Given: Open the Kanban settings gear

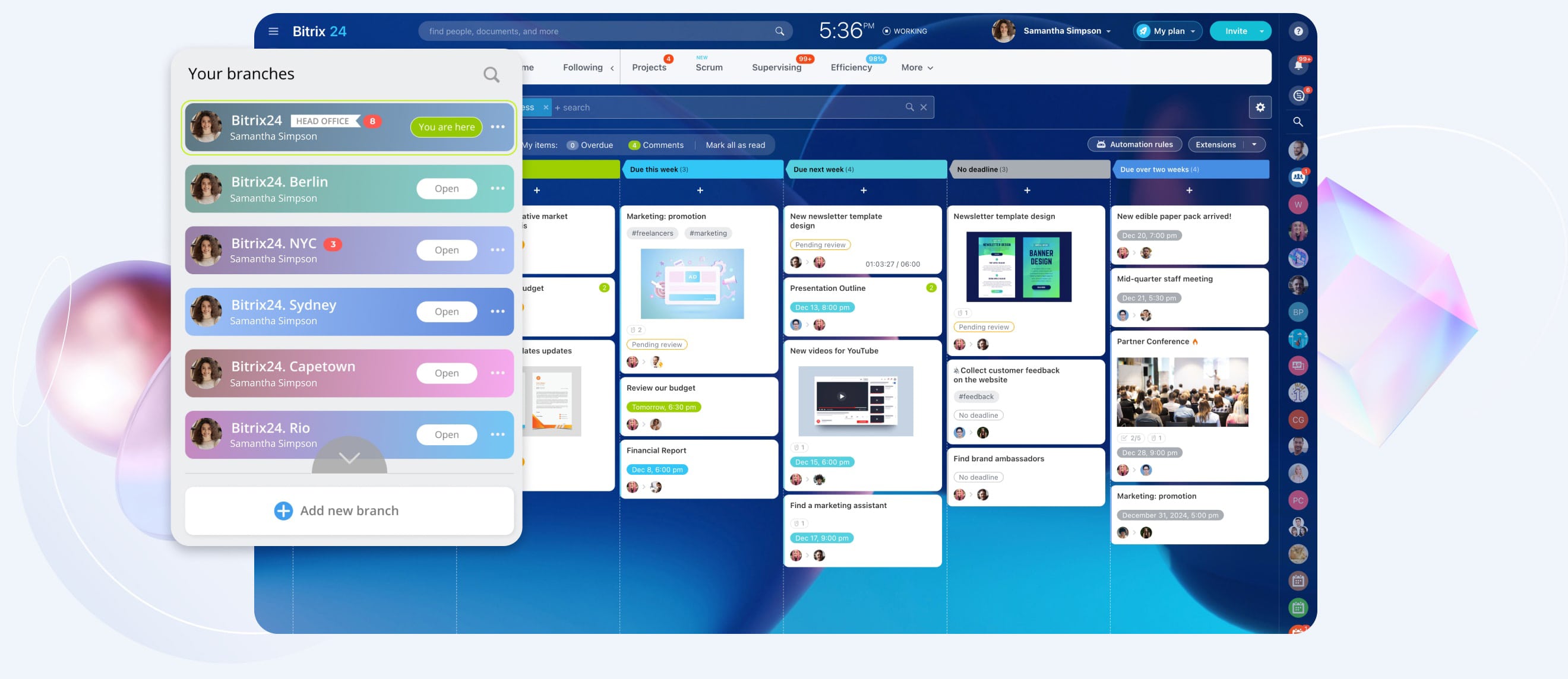Looking at the screenshot, I should coord(1259,107).
